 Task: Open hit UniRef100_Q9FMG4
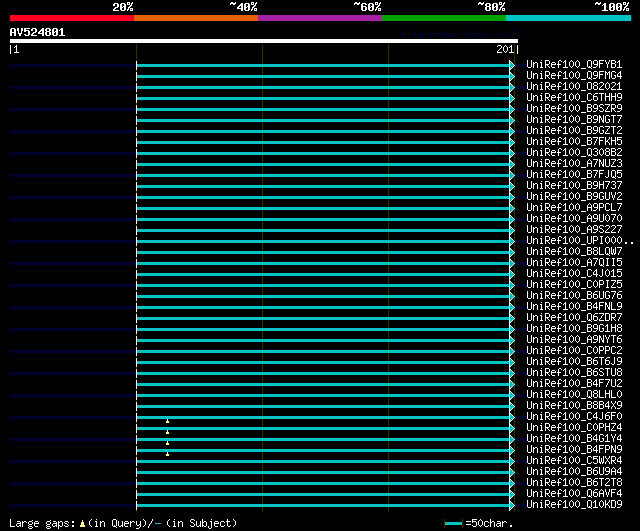coord(574,75)
